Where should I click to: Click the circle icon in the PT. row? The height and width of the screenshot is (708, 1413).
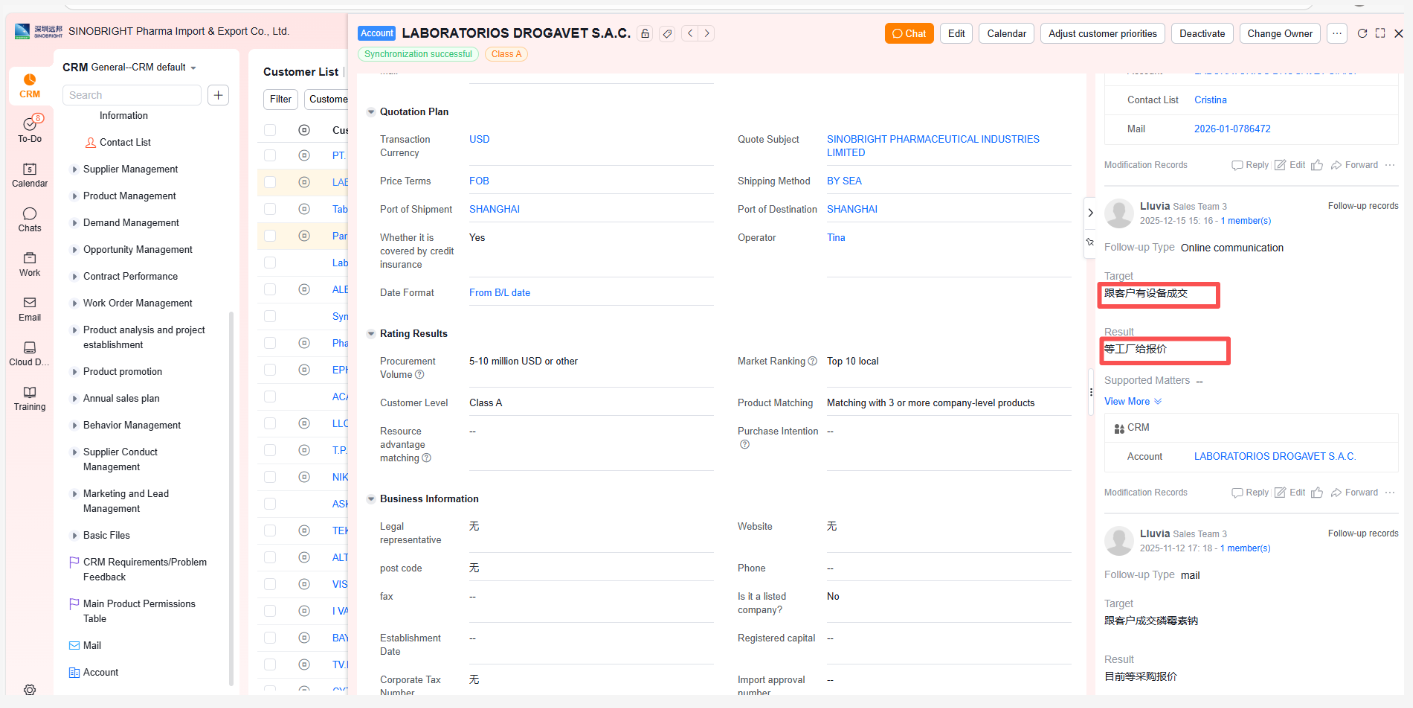tap(304, 155)
